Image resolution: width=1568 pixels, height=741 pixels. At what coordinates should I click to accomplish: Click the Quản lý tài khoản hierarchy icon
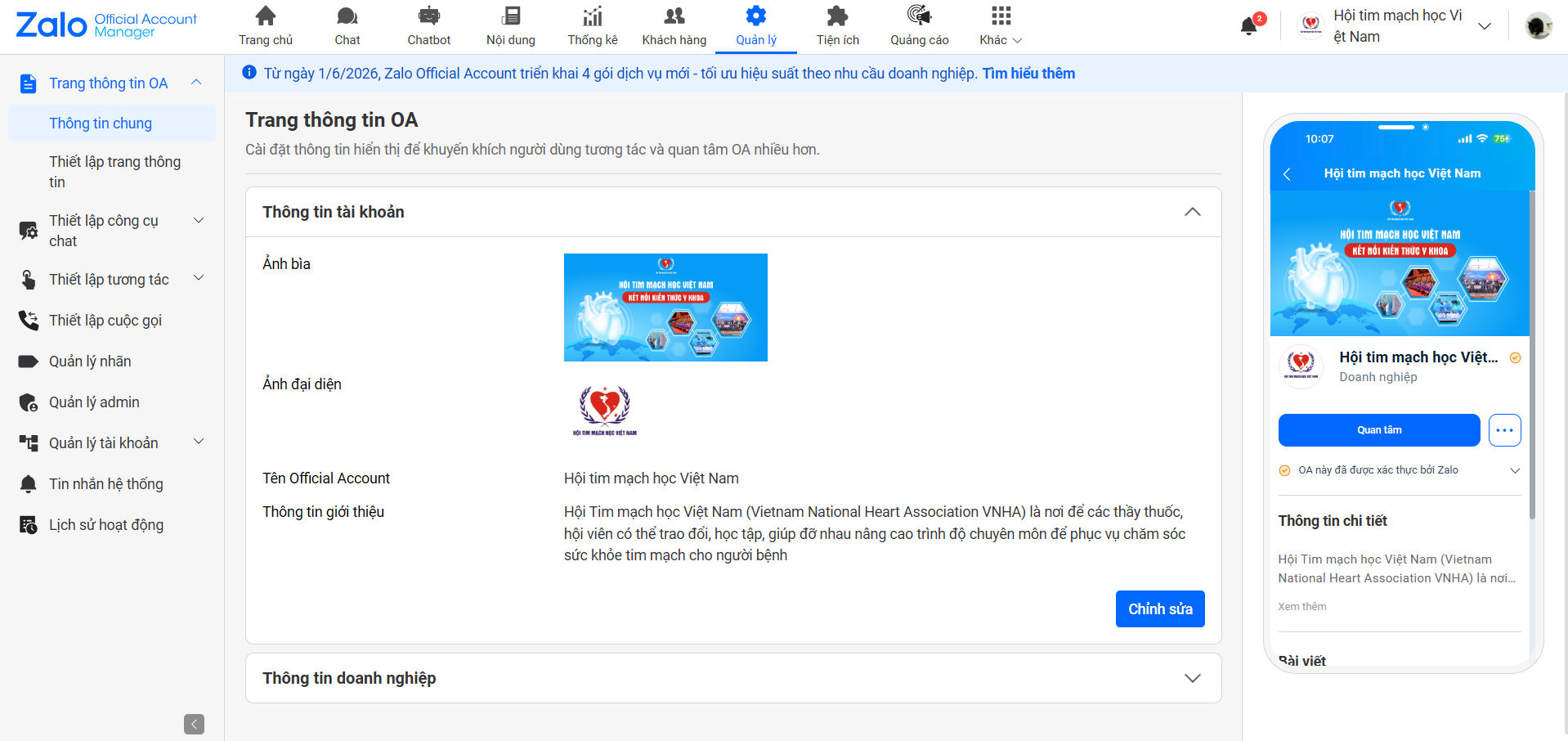coord(29,443)
